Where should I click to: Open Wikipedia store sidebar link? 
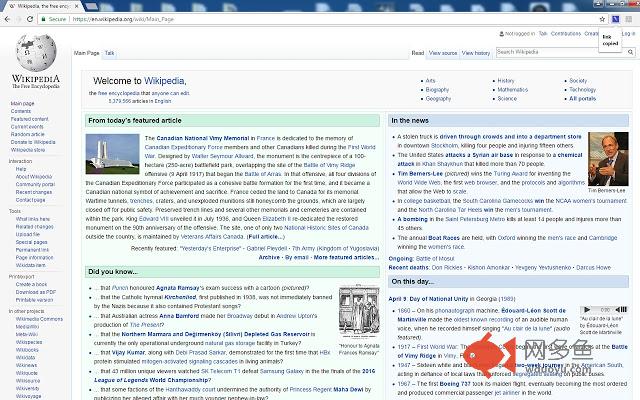[x=28, y=150]
